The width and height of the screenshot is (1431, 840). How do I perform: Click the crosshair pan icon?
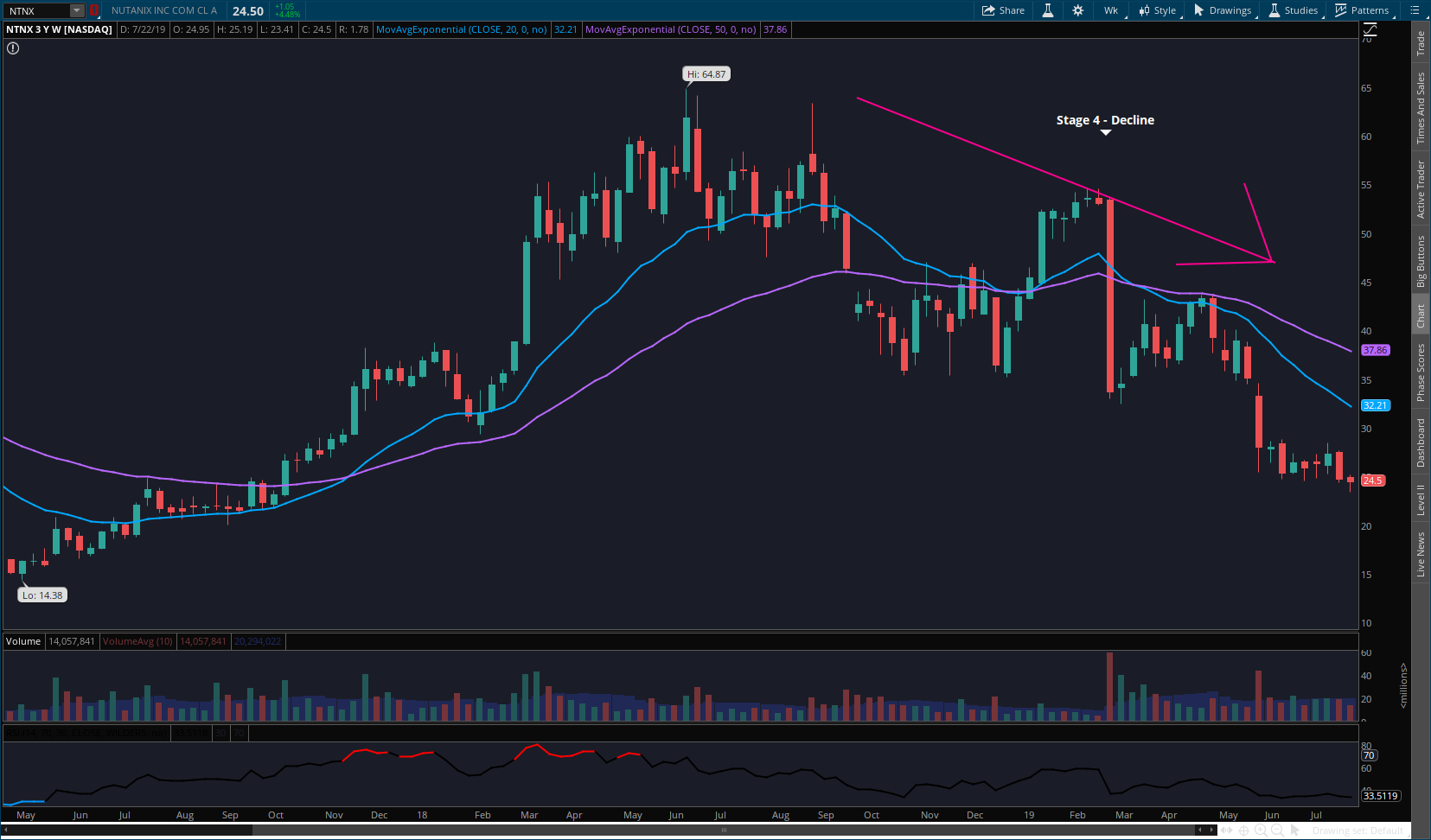click(x=1243, y=830)
